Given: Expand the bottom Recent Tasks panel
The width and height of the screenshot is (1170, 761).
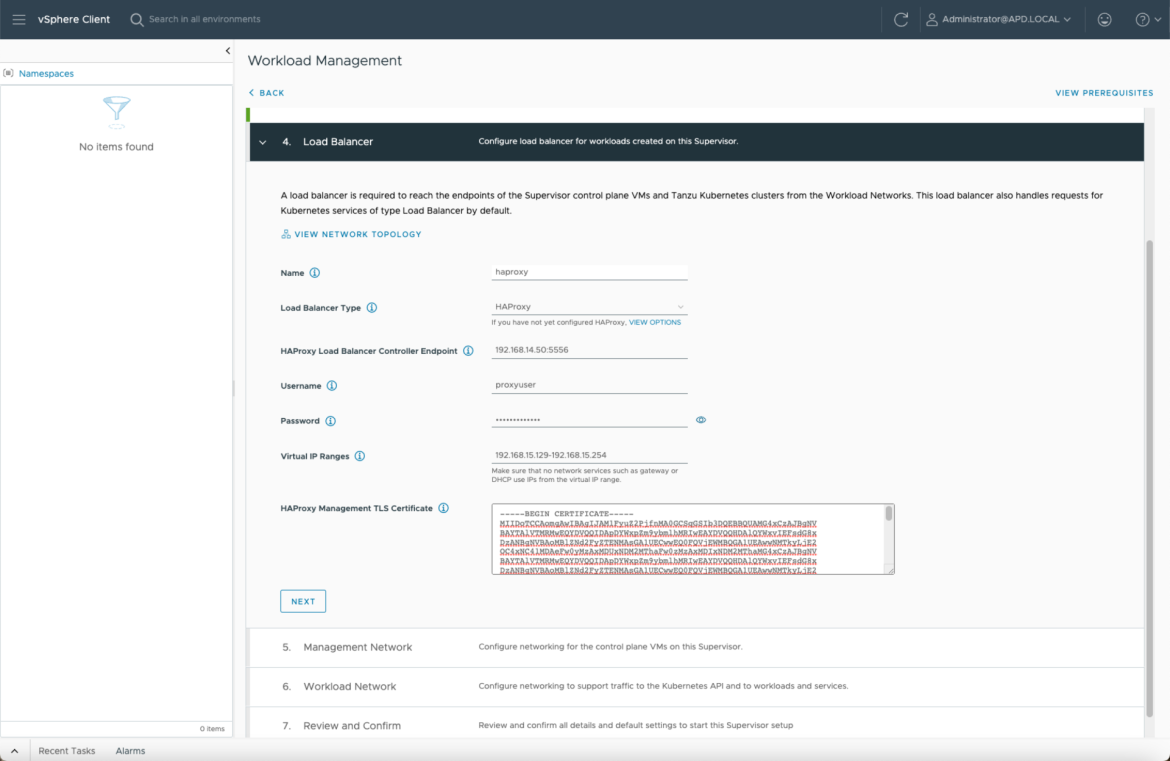Looking at the screenshot, I should [x=14, y=751].
